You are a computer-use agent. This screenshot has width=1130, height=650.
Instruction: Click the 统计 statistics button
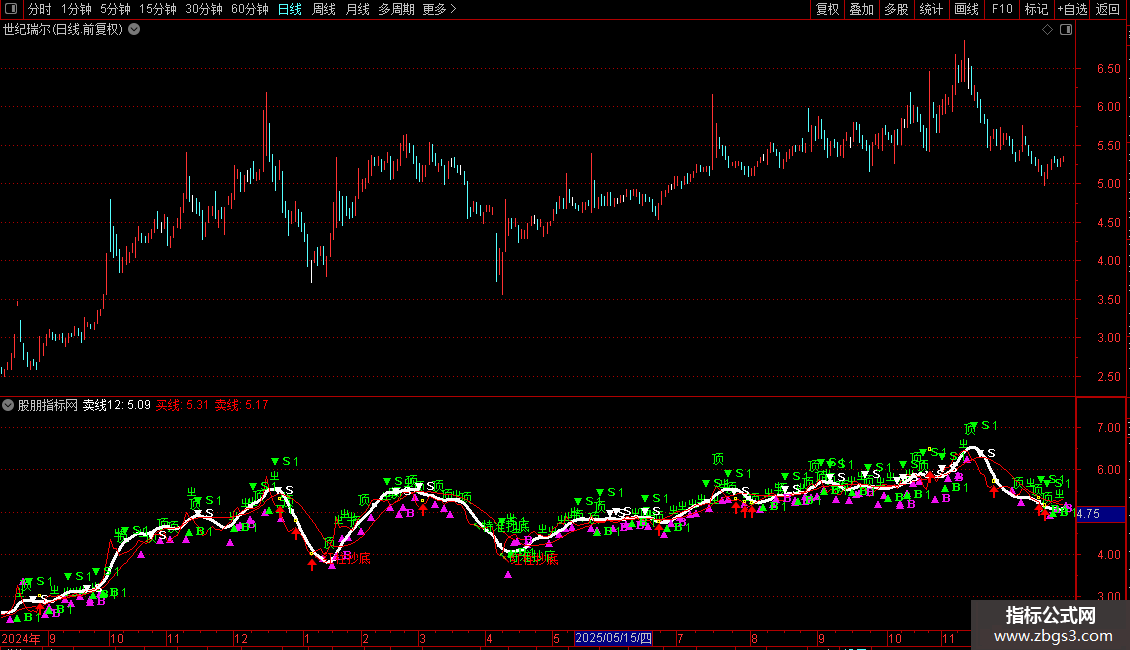(x=931, y=9)
